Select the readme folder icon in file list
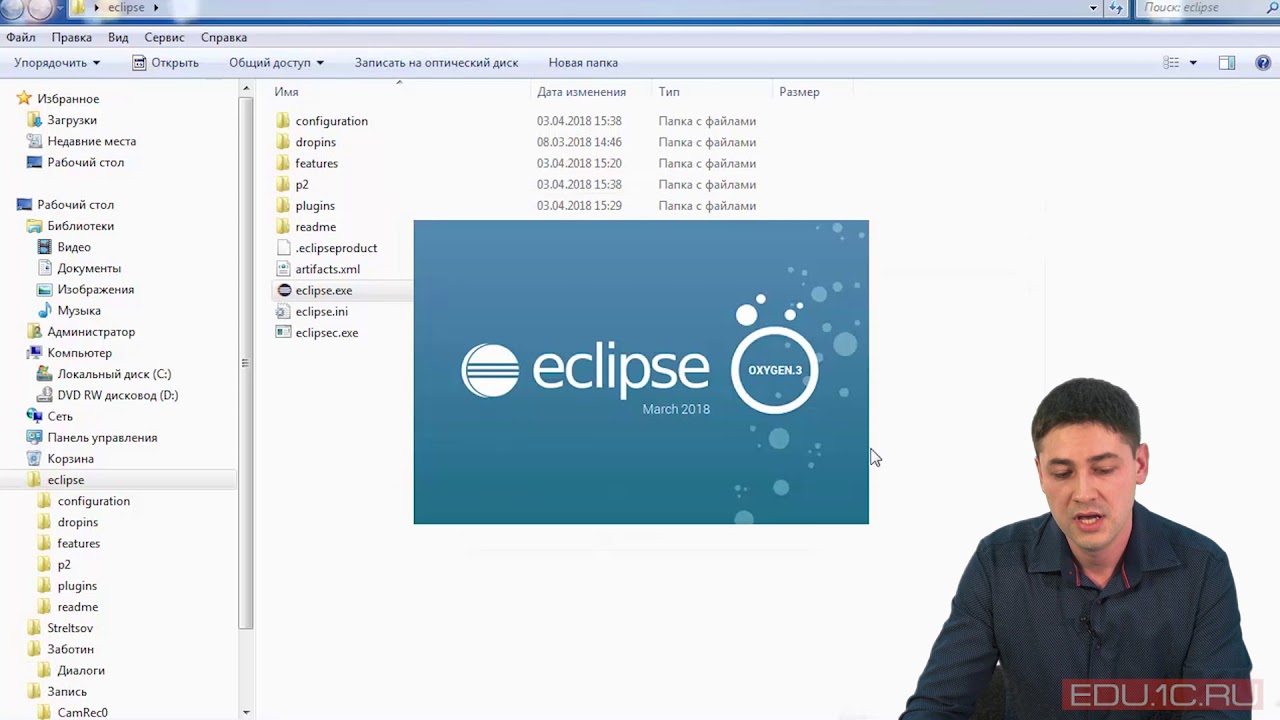1280x720 pixels. [284, 227]
